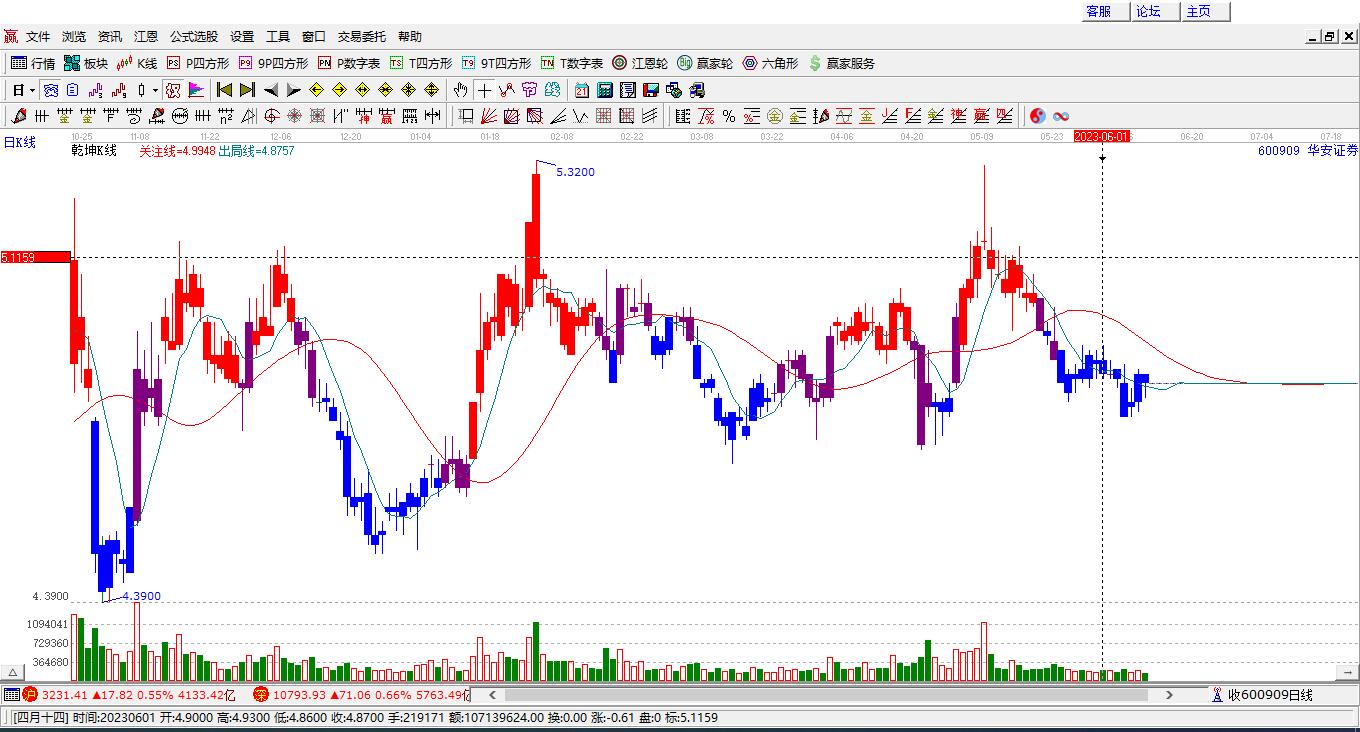Click the 收600909日线 status entry
The image size is (1360, 732).
(x=1262, y=695)
